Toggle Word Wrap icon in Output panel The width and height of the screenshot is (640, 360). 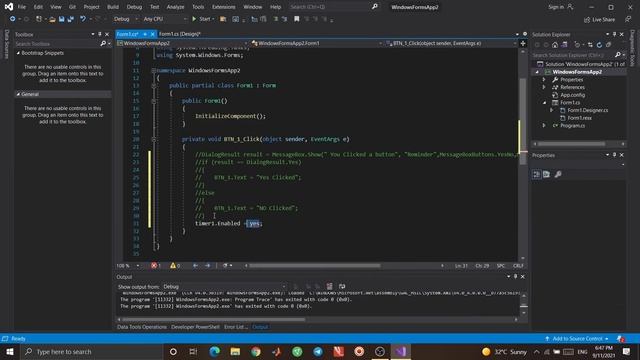click(x=342, y=287)
